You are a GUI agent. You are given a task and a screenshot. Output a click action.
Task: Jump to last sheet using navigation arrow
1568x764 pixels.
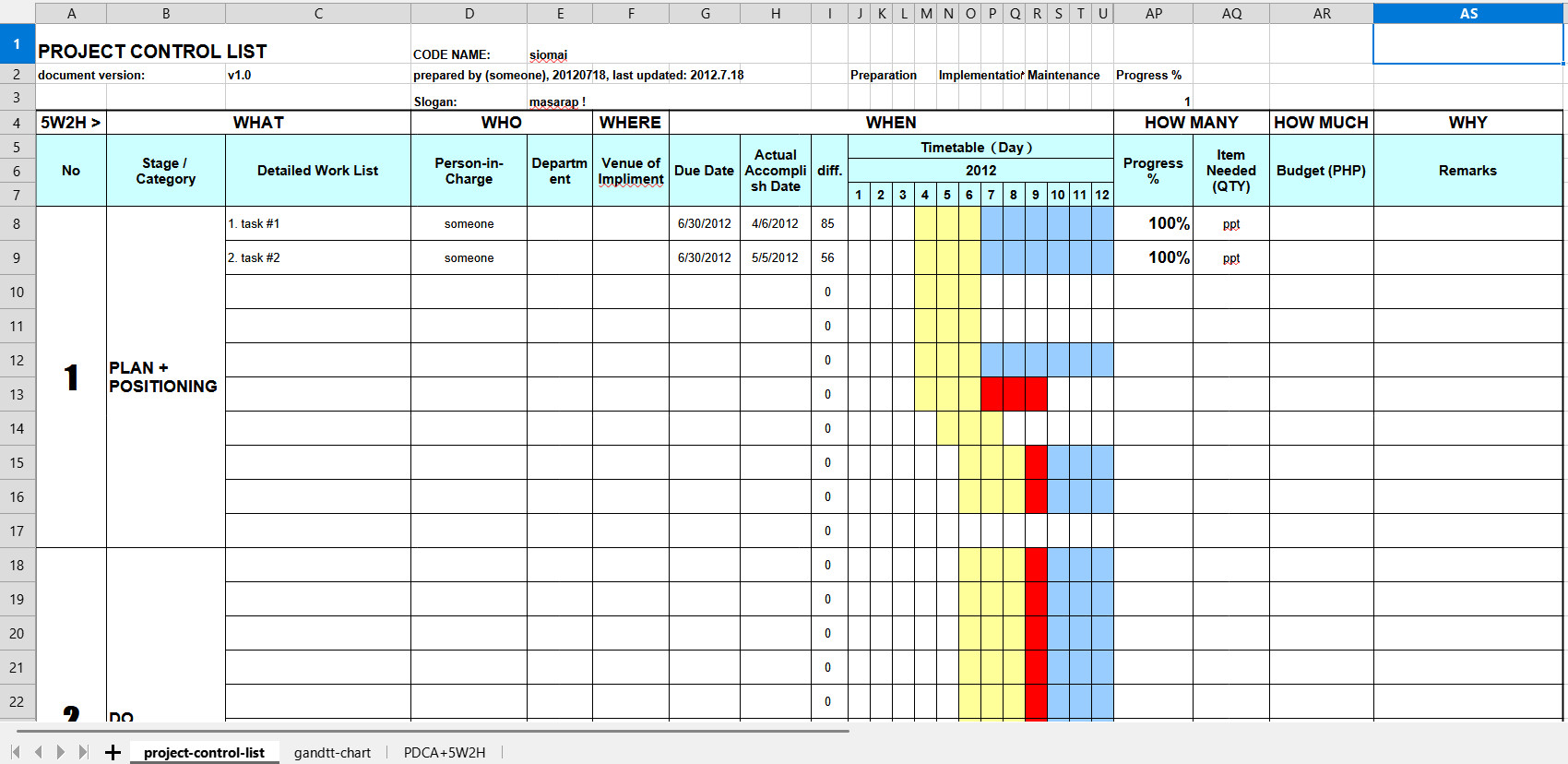(x=83, y=753)
